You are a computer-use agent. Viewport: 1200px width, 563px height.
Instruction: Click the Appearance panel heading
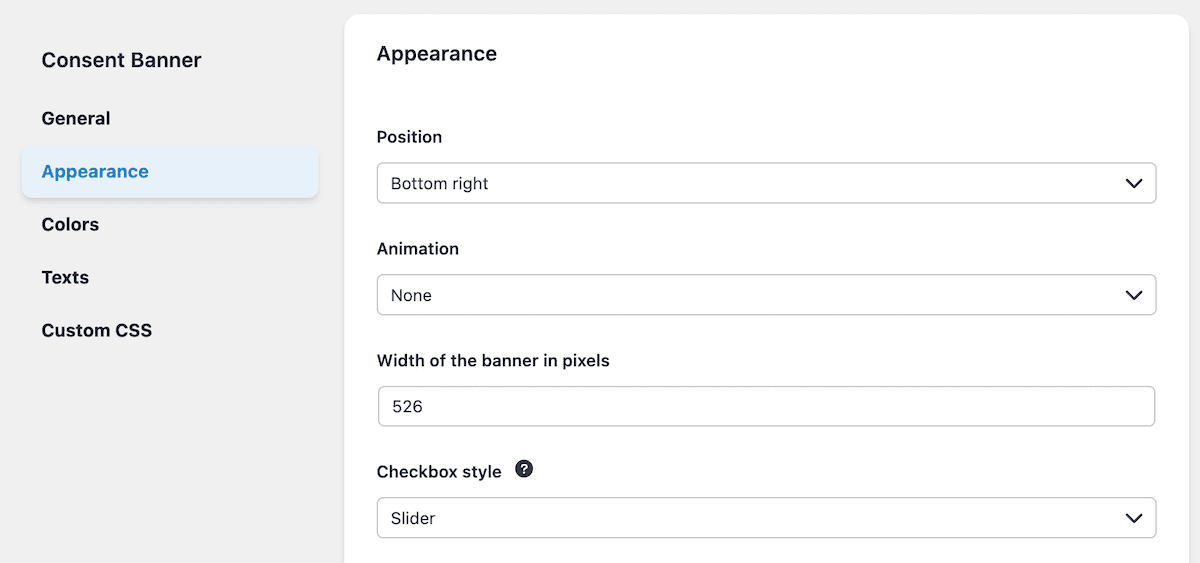436,54
